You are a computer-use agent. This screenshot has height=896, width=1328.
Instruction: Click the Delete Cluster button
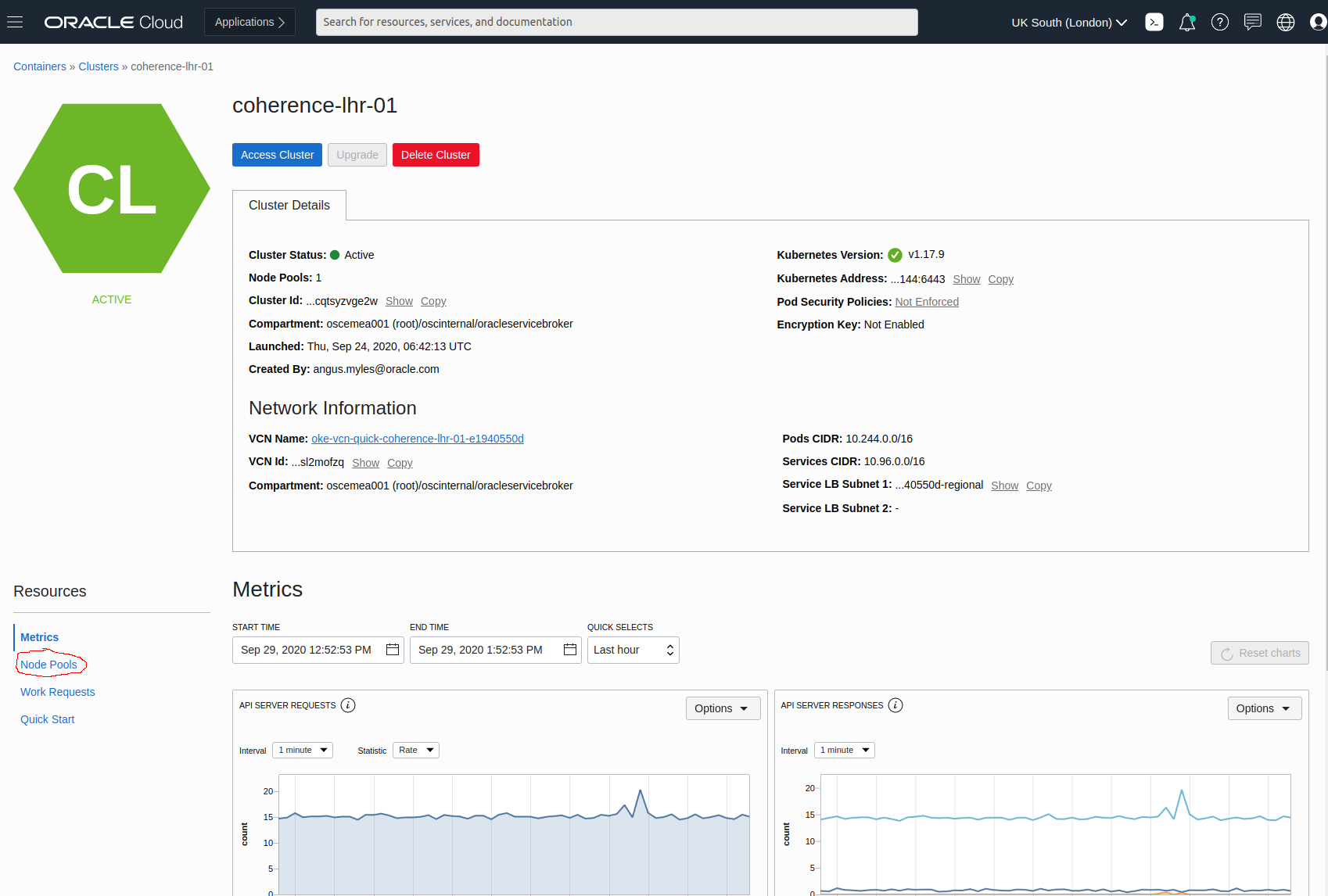point(436,155)
